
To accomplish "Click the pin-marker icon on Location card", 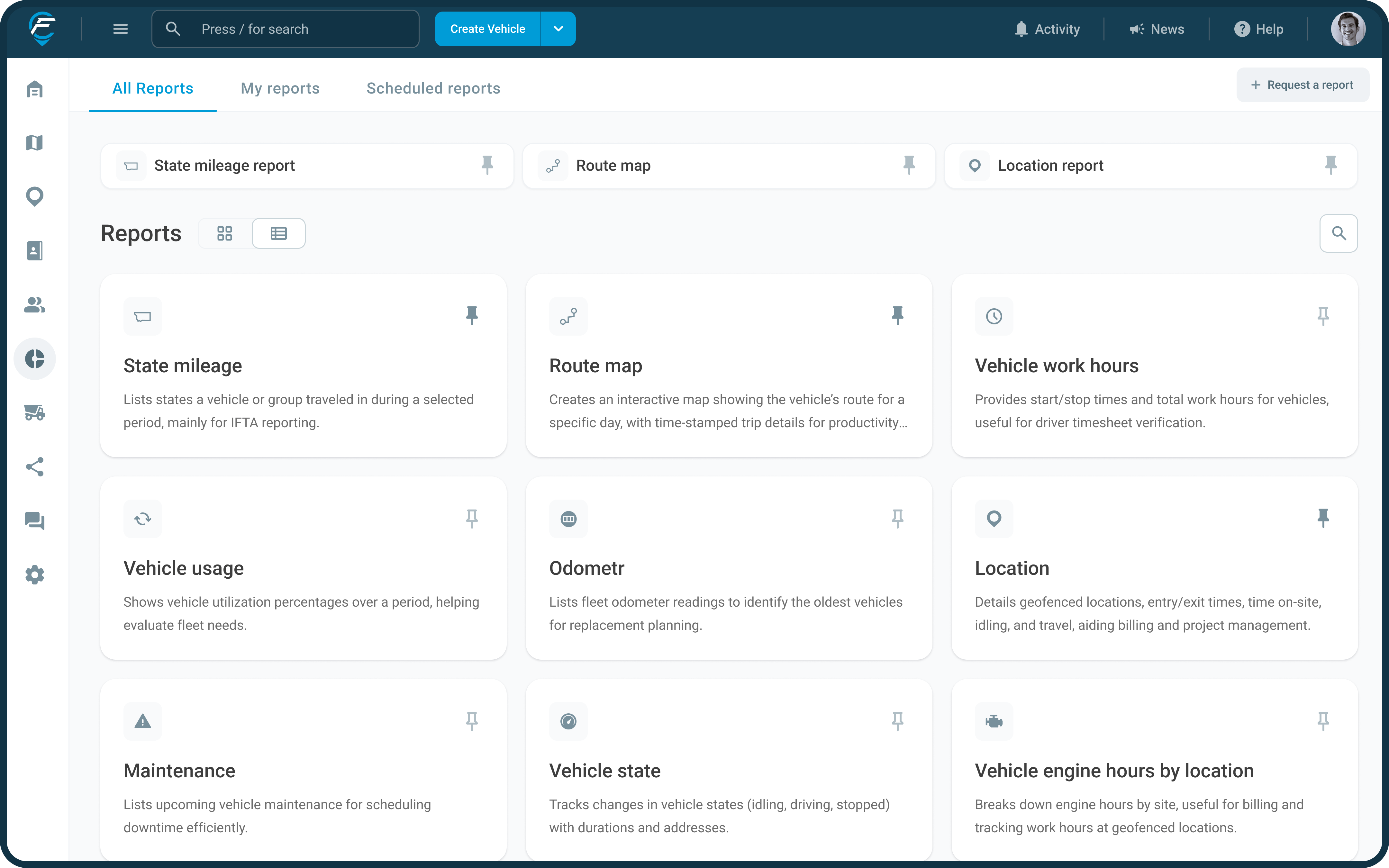I will [x=994, y=519].
